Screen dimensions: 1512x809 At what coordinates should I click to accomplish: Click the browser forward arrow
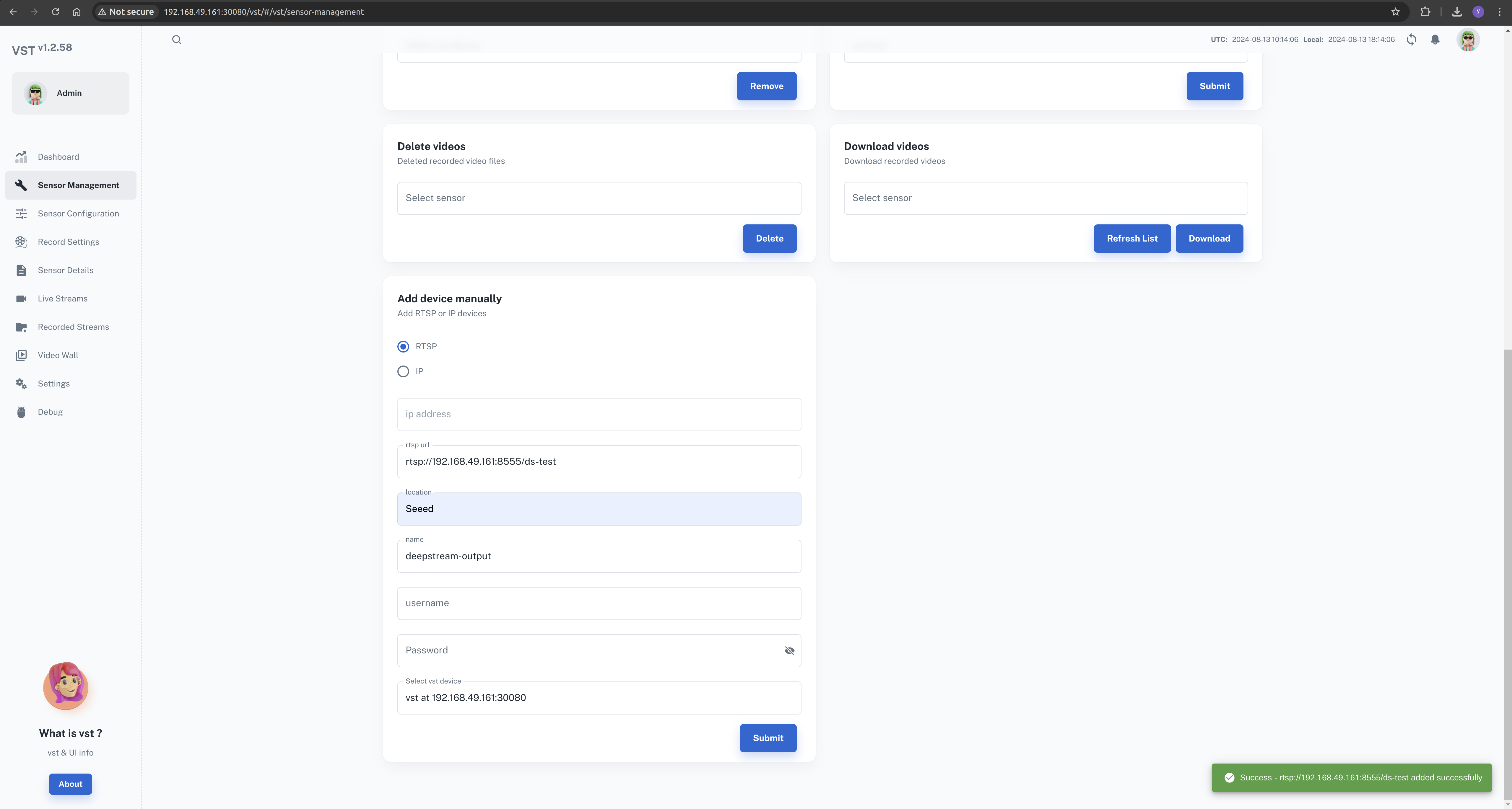pos(34,12)
